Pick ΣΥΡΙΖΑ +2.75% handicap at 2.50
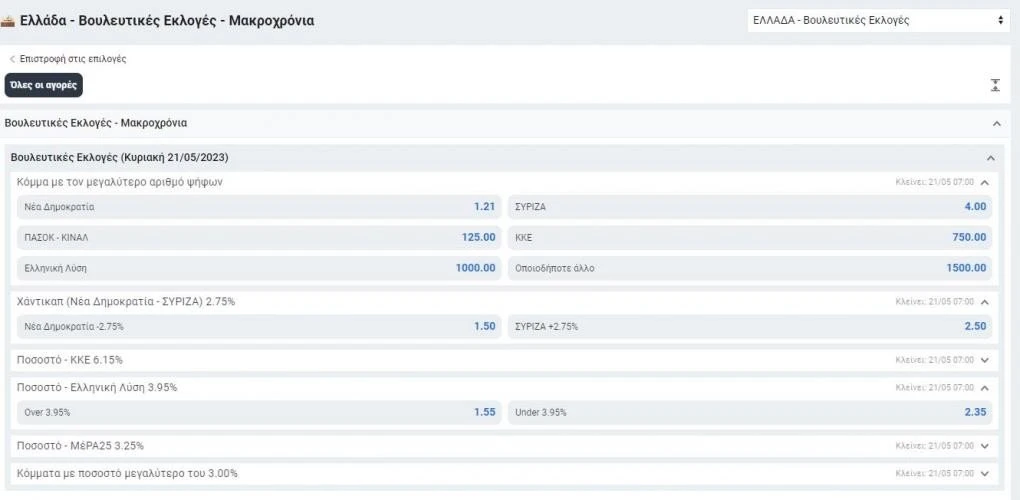Screen dimensions: 1020x500 point(750,326)
